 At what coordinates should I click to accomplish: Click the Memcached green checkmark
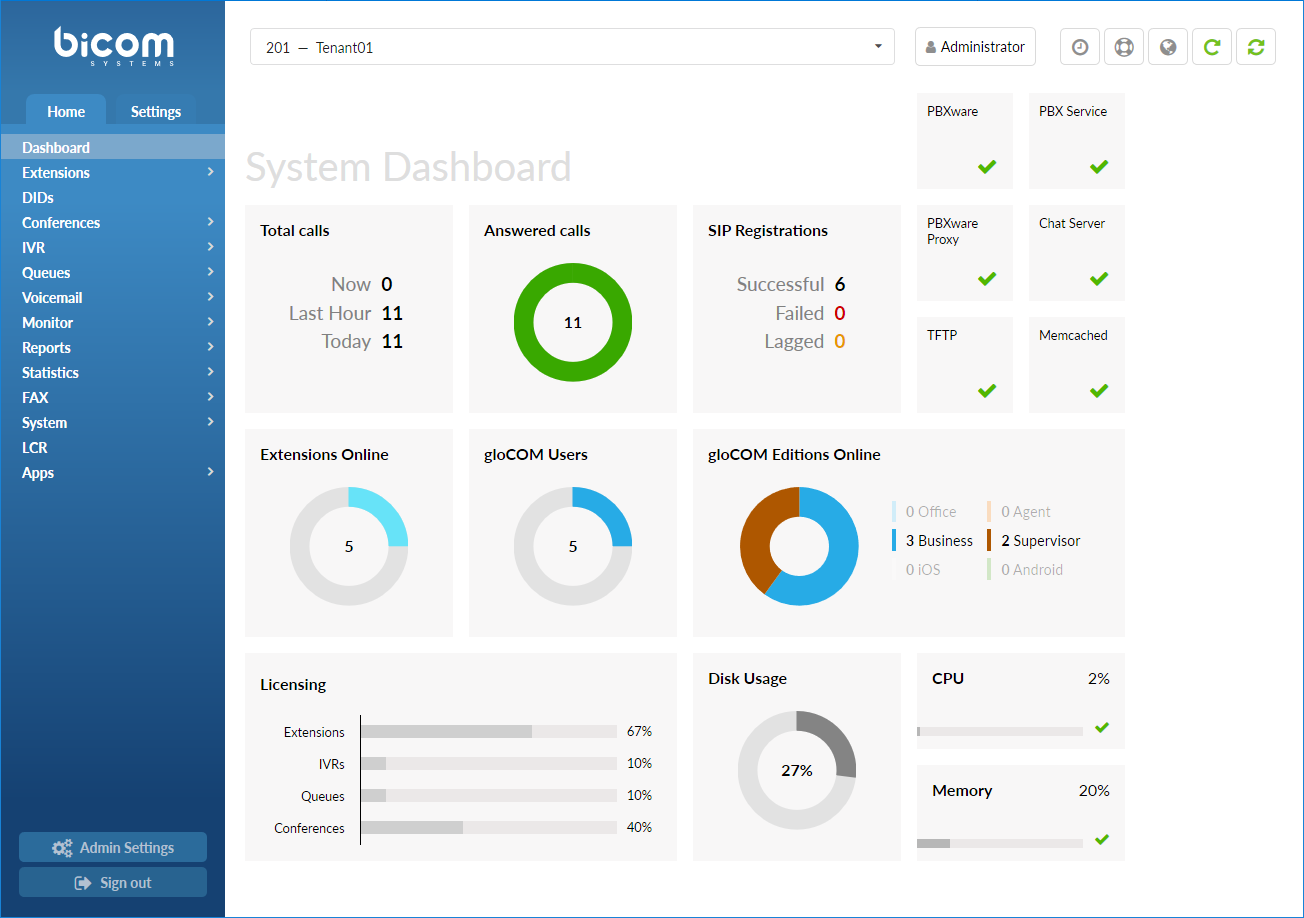(x=1099, y=391)
